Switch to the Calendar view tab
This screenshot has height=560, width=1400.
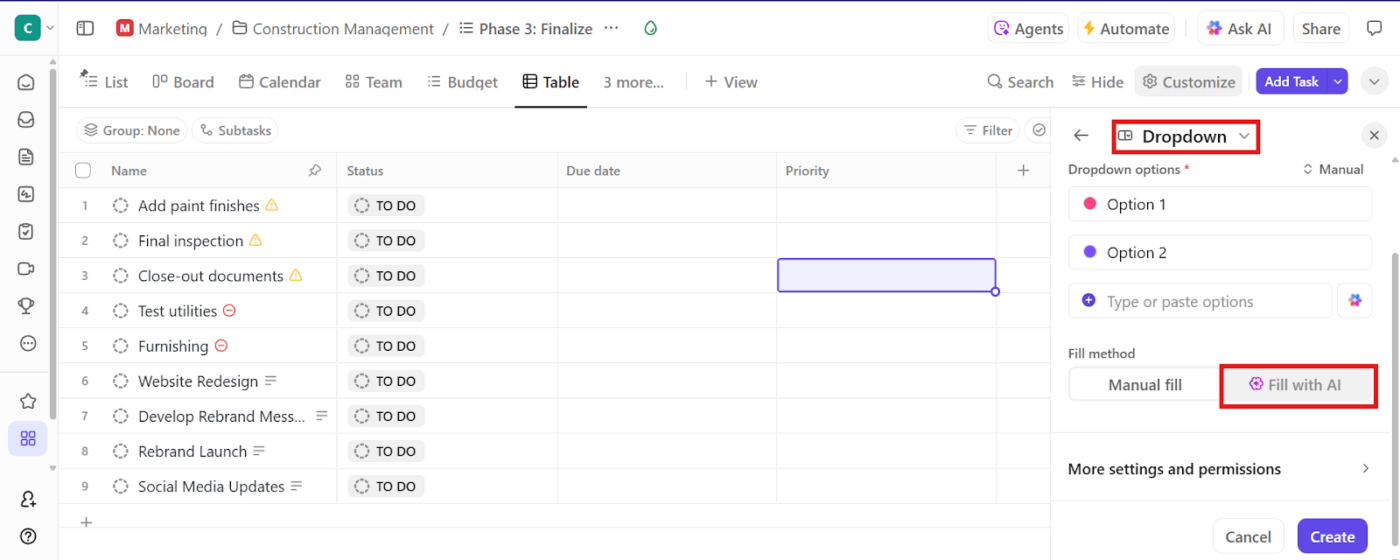280,82
